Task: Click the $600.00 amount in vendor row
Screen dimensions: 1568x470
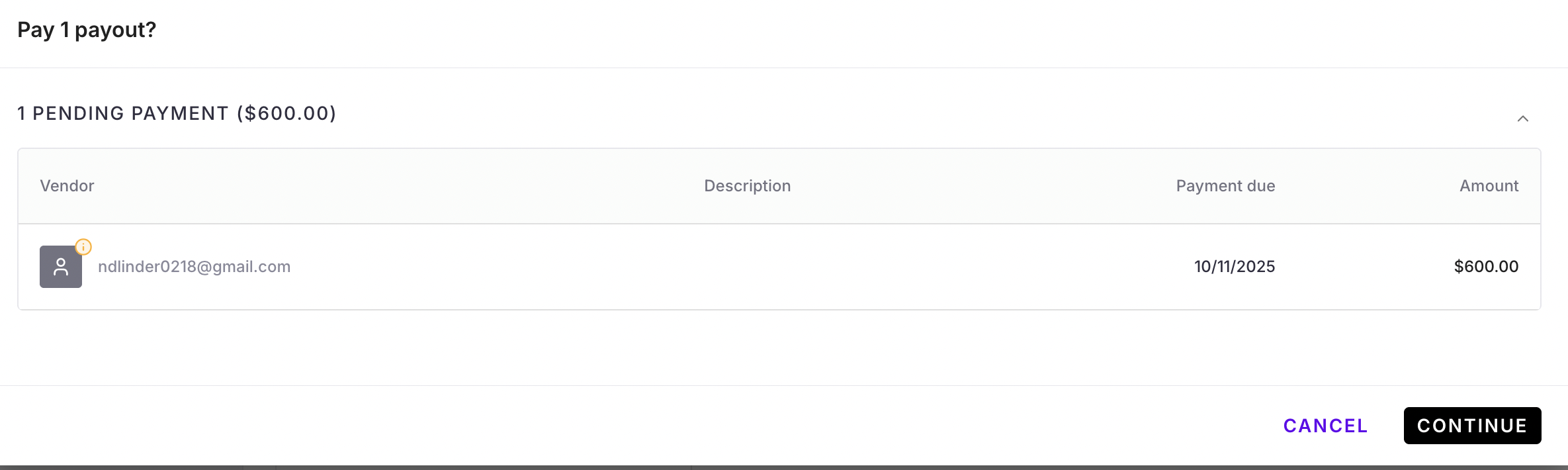Action: 1485,267
